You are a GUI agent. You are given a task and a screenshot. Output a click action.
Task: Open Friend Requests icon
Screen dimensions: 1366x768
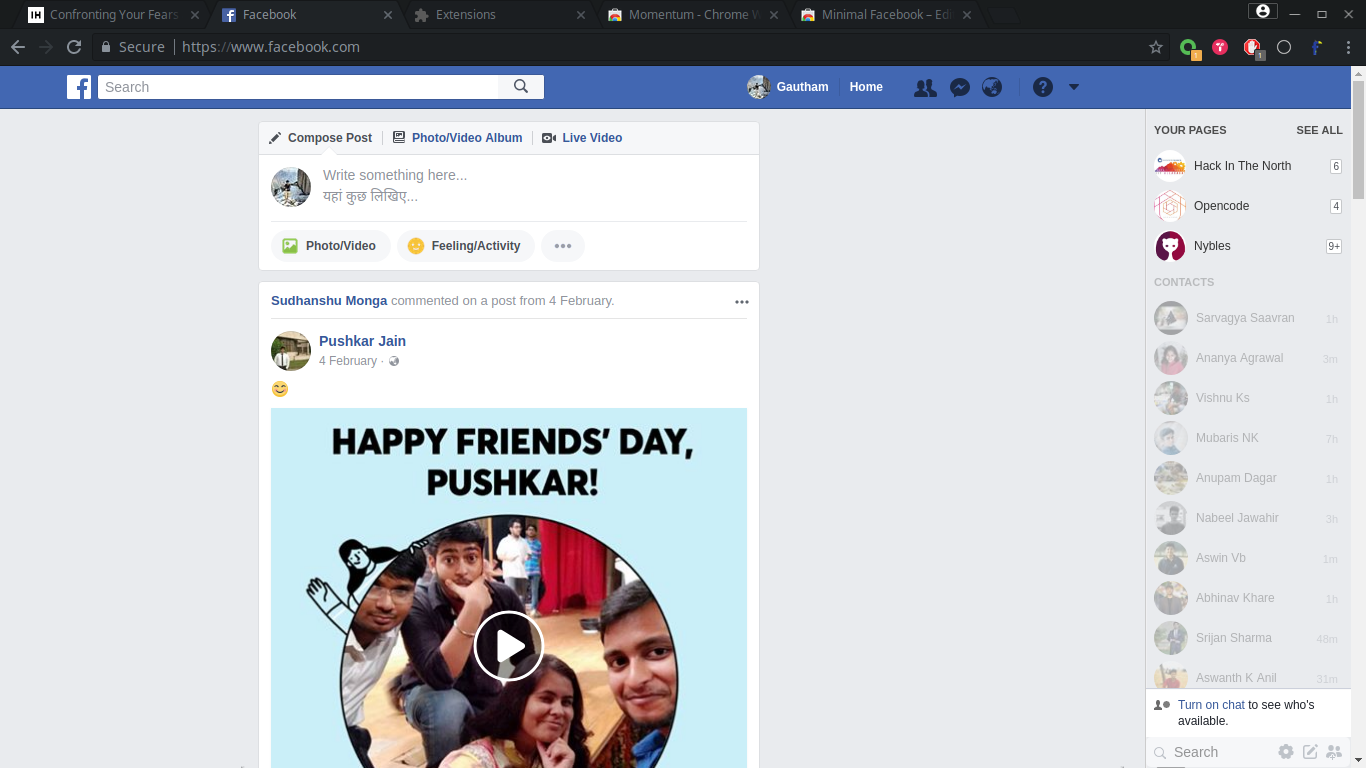926,87
